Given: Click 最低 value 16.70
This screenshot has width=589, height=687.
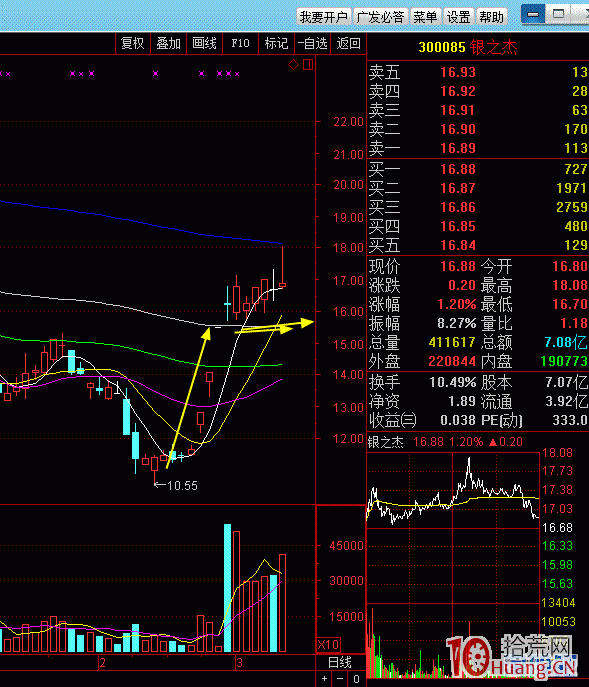Looking at the screenshot, I should tap(570, 304).
